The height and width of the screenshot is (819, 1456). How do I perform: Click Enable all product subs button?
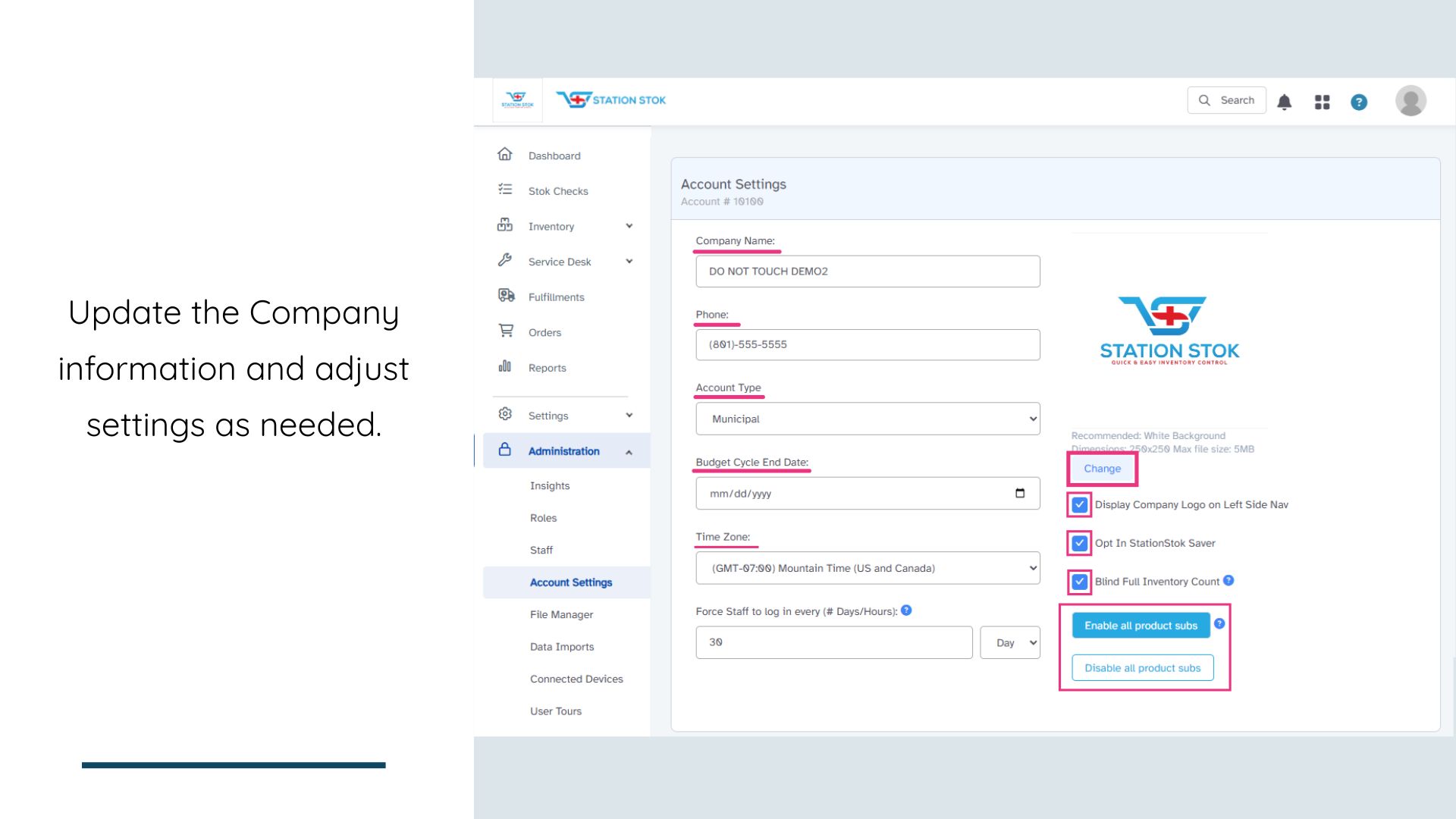1141,626
